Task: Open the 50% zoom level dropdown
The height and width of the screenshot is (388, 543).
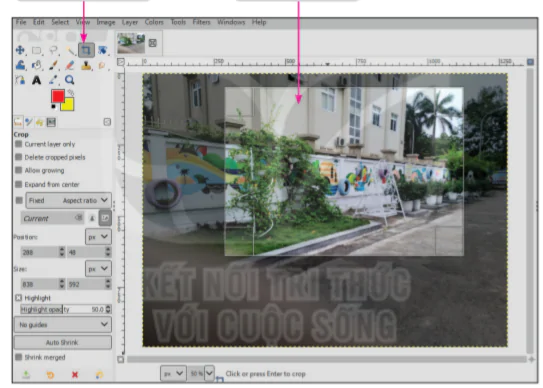Action: [209, 374]
